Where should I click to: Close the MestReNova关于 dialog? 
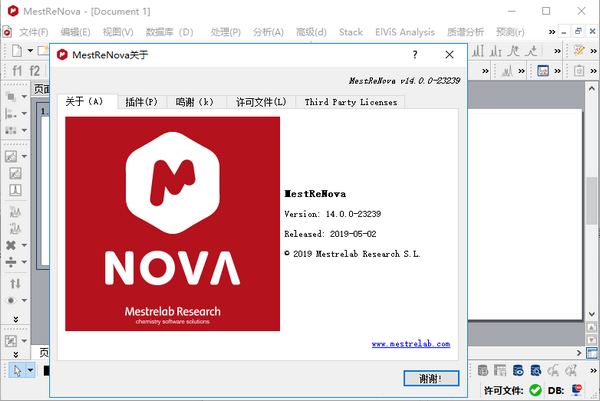click(450, 55)
